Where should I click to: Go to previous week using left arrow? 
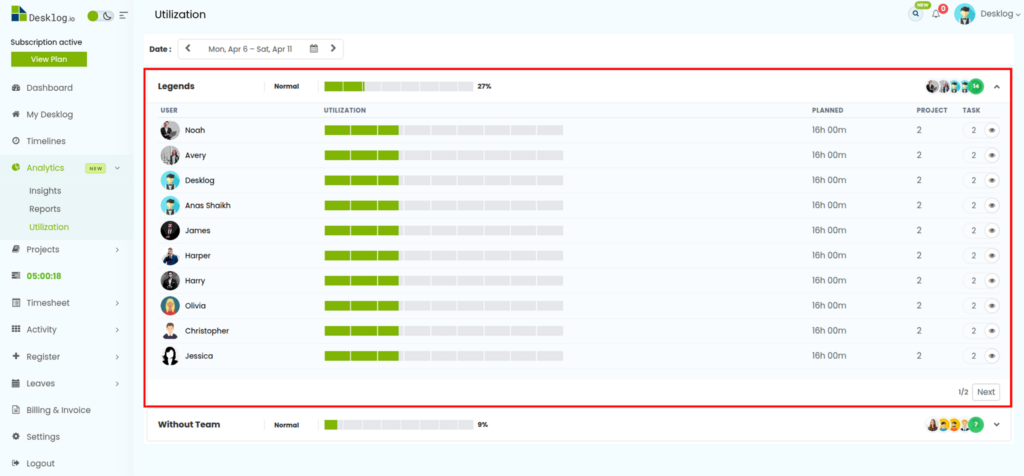(x=188, y=48)
